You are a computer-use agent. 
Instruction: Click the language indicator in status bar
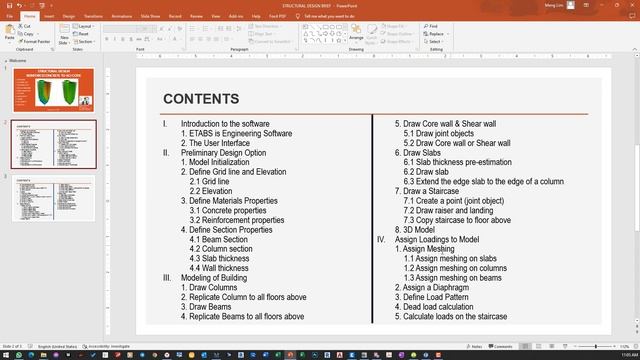[x=57, y=347]
